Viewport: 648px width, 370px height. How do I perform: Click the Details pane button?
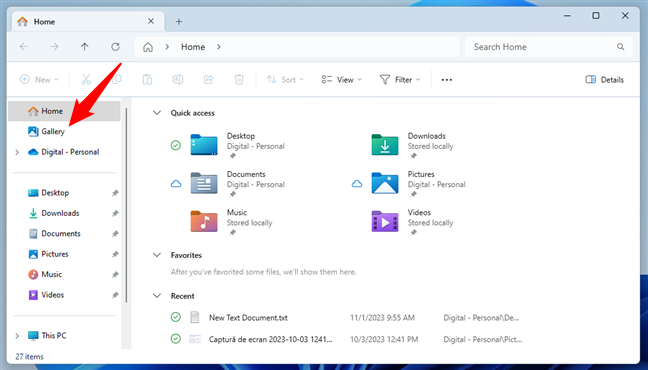(x=605, y=80)
